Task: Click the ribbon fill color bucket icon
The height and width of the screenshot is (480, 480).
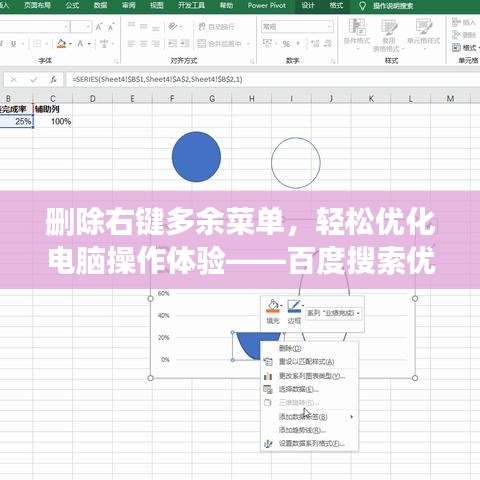Action: [x=62, y=44]
